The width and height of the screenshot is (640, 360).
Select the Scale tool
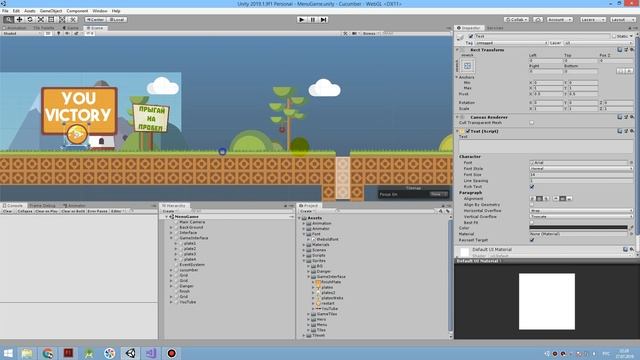coord(40,20)
